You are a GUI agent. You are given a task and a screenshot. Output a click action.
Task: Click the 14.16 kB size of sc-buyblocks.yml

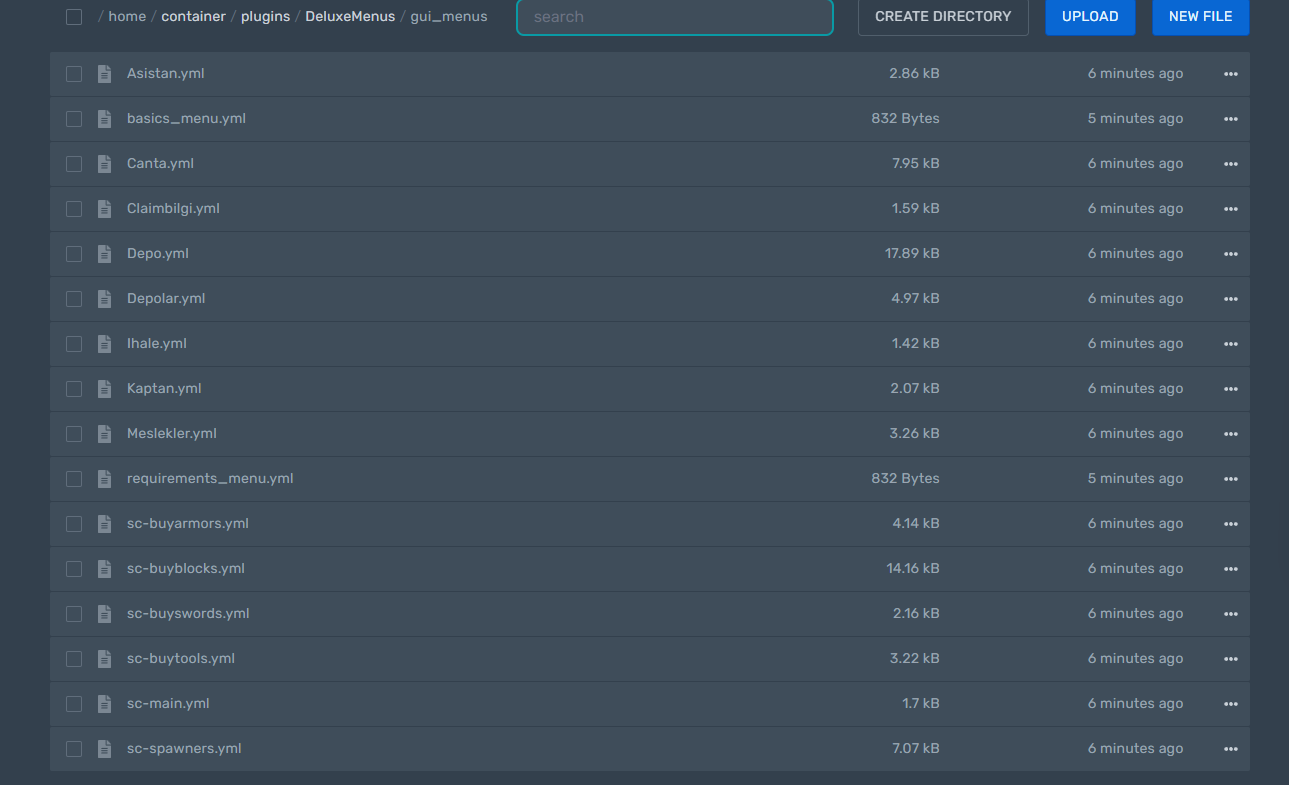click(913, 569)
